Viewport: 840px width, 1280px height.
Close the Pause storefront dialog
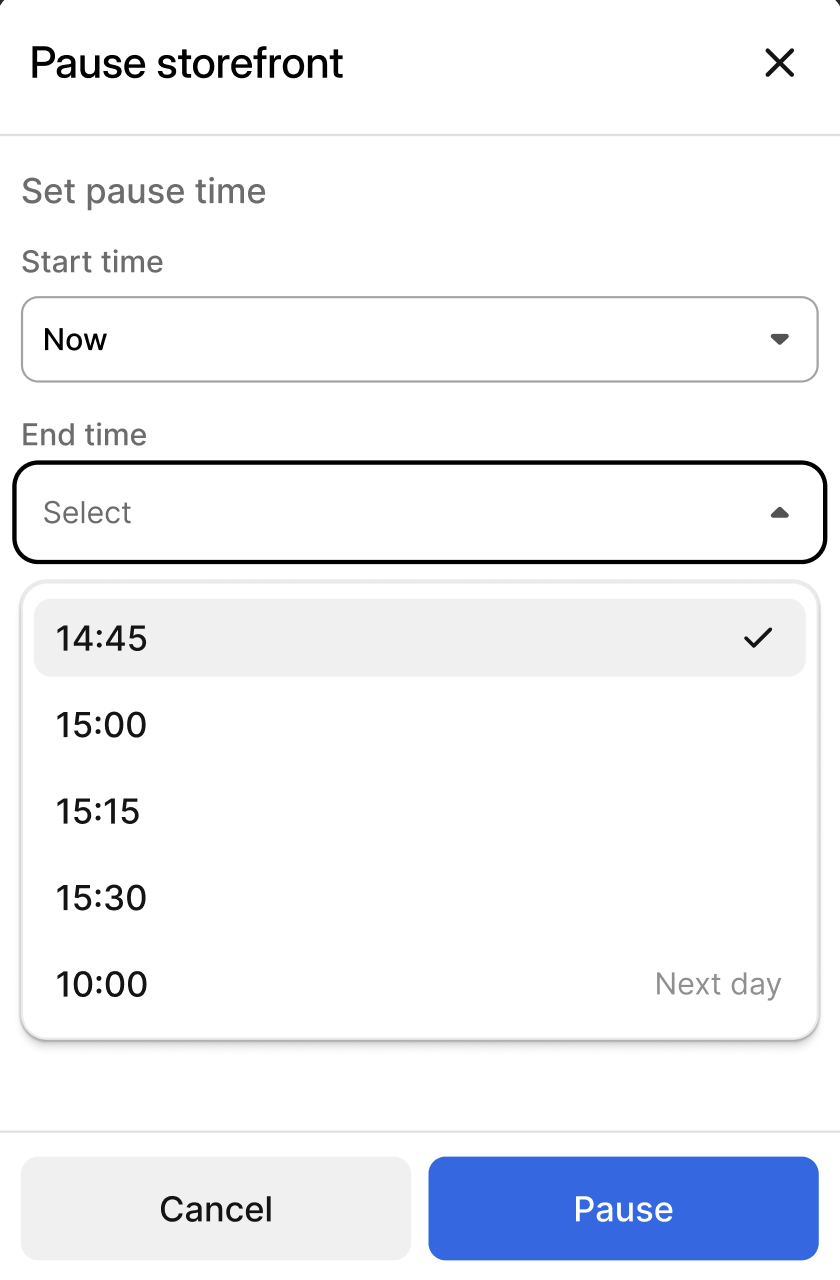tap(779, 63)
